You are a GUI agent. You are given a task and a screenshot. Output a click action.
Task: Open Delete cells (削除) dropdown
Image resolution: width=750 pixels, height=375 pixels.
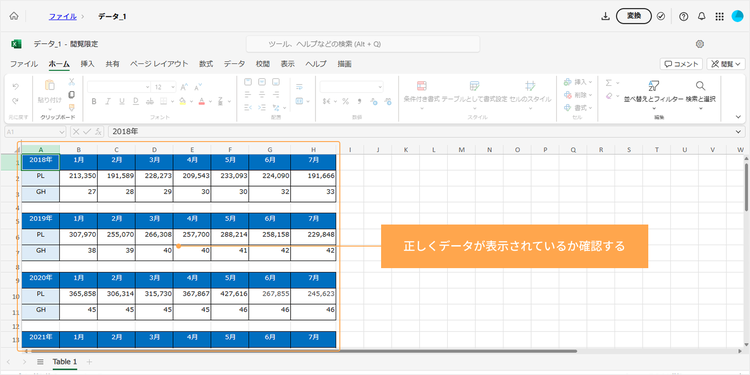point(578,95)
